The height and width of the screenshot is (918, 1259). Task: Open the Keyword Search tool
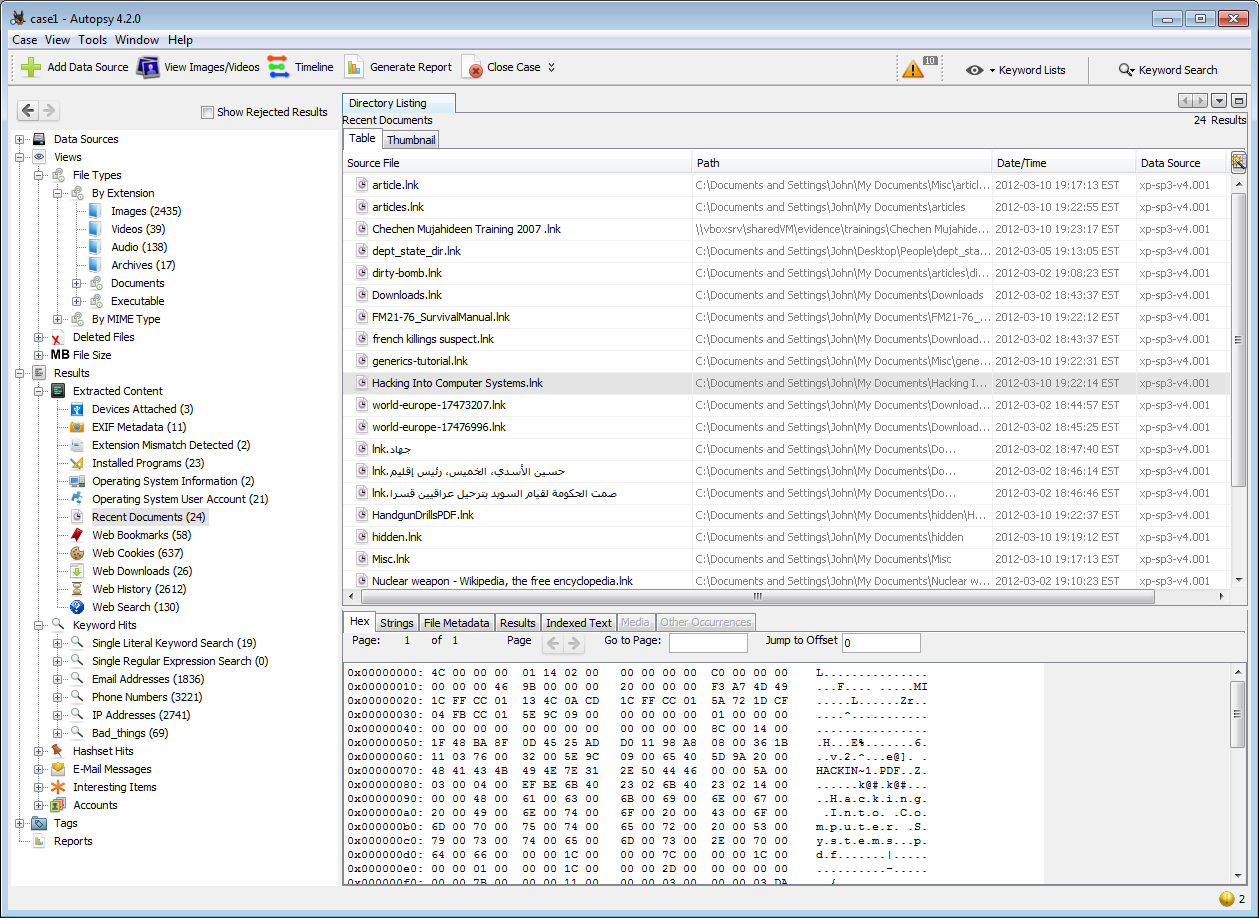point(1123,69)
